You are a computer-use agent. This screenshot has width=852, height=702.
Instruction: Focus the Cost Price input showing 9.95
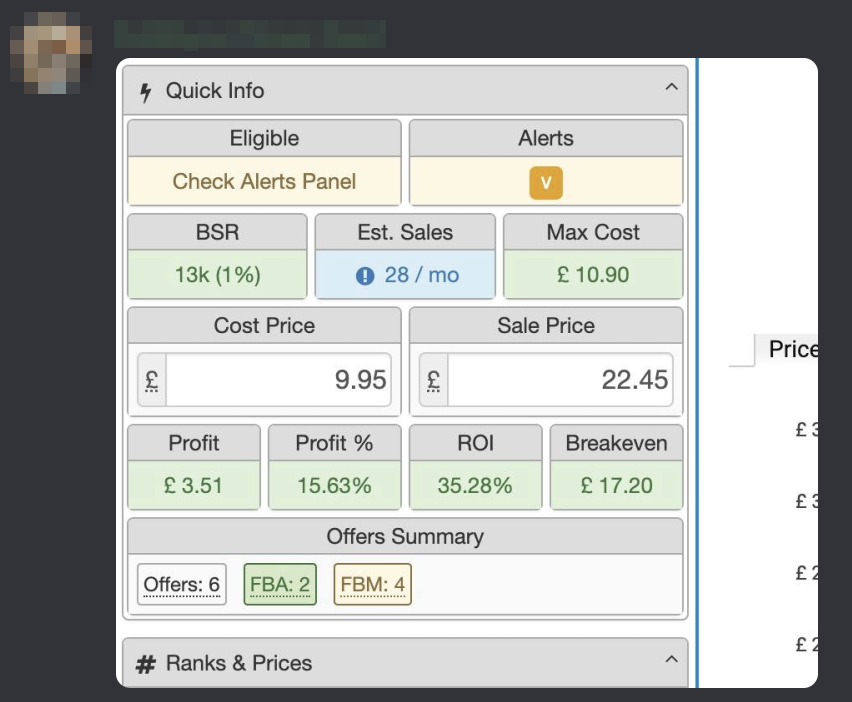click(x=279, y=380)
